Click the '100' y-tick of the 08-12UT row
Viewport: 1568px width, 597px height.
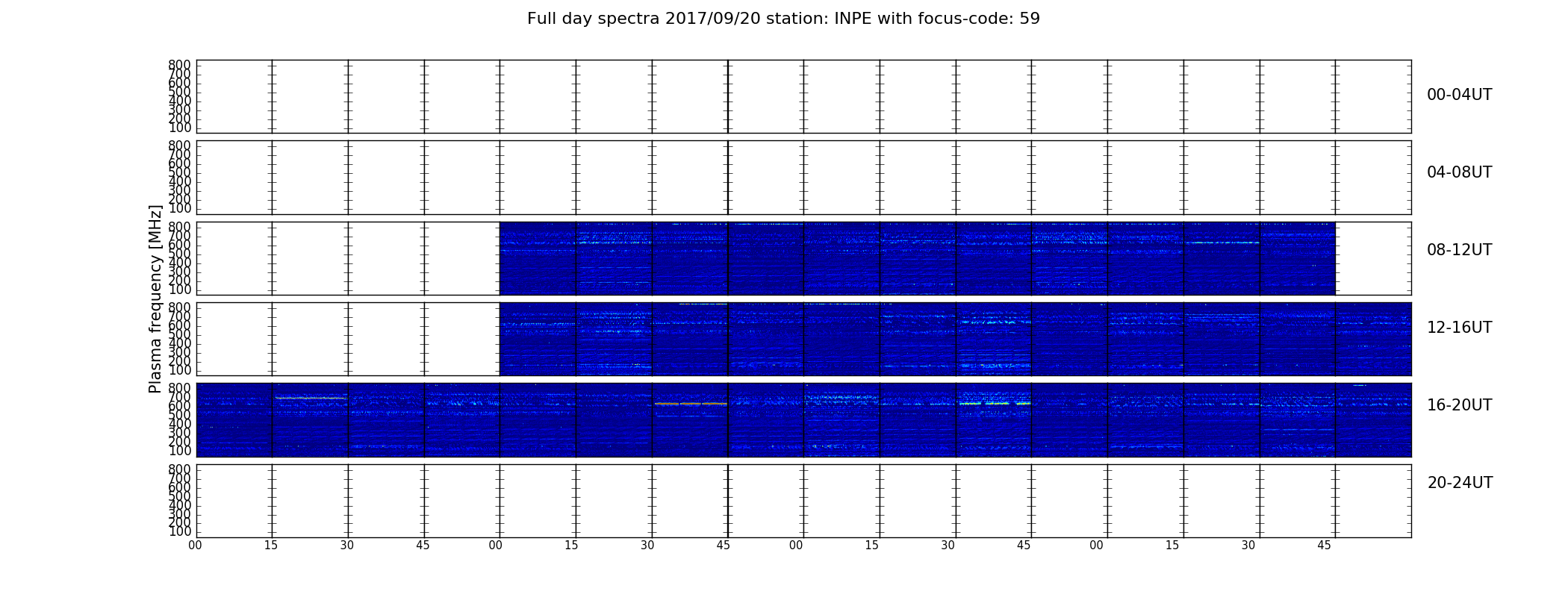[180, 290]
